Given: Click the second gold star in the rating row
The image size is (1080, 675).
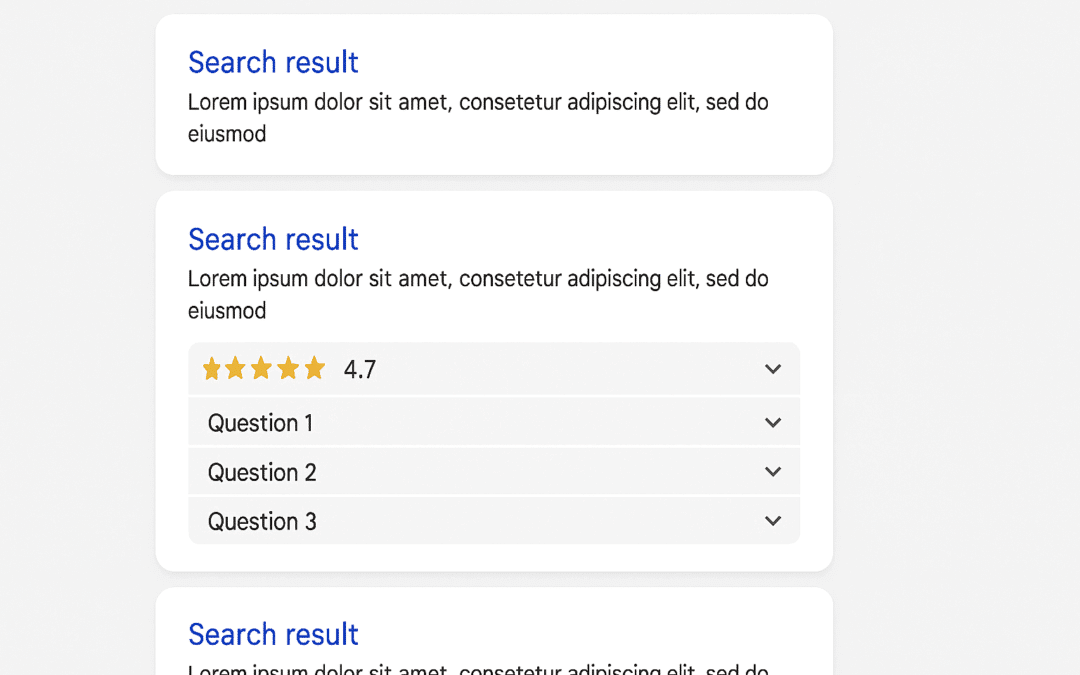Looking at the screenshot, I should (236, 369).
